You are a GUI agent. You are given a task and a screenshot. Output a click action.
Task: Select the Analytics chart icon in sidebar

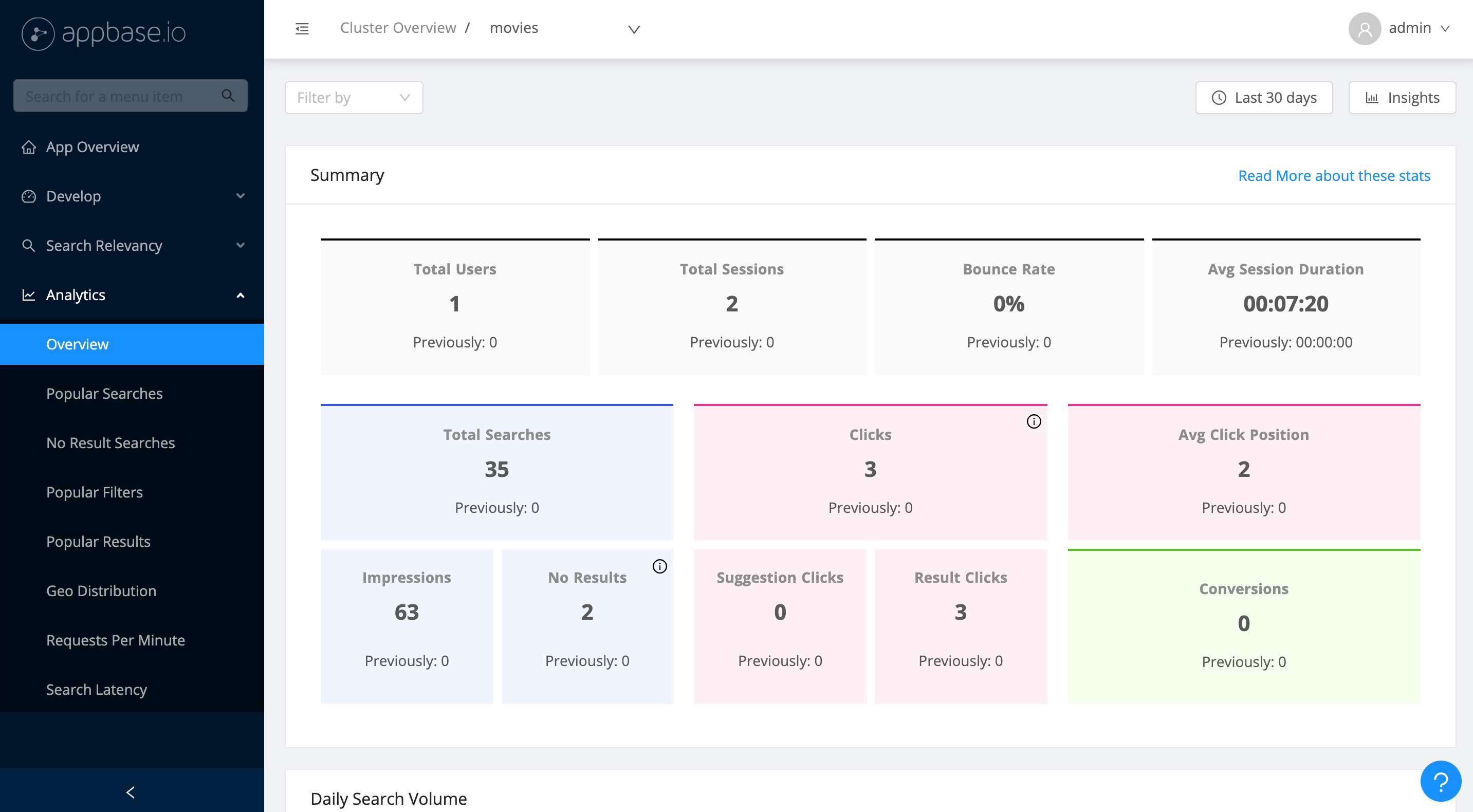click(x=29, y=294)
